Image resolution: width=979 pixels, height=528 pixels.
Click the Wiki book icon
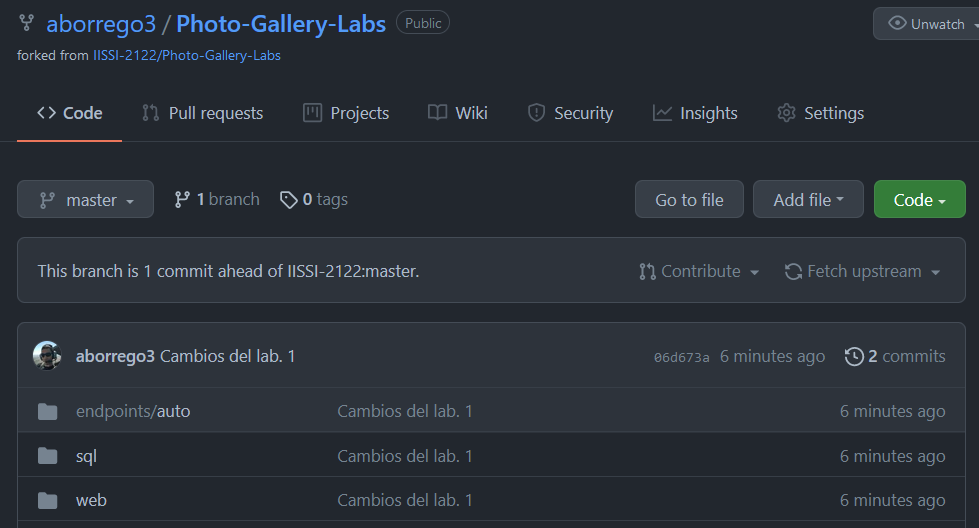coord(437,112)
